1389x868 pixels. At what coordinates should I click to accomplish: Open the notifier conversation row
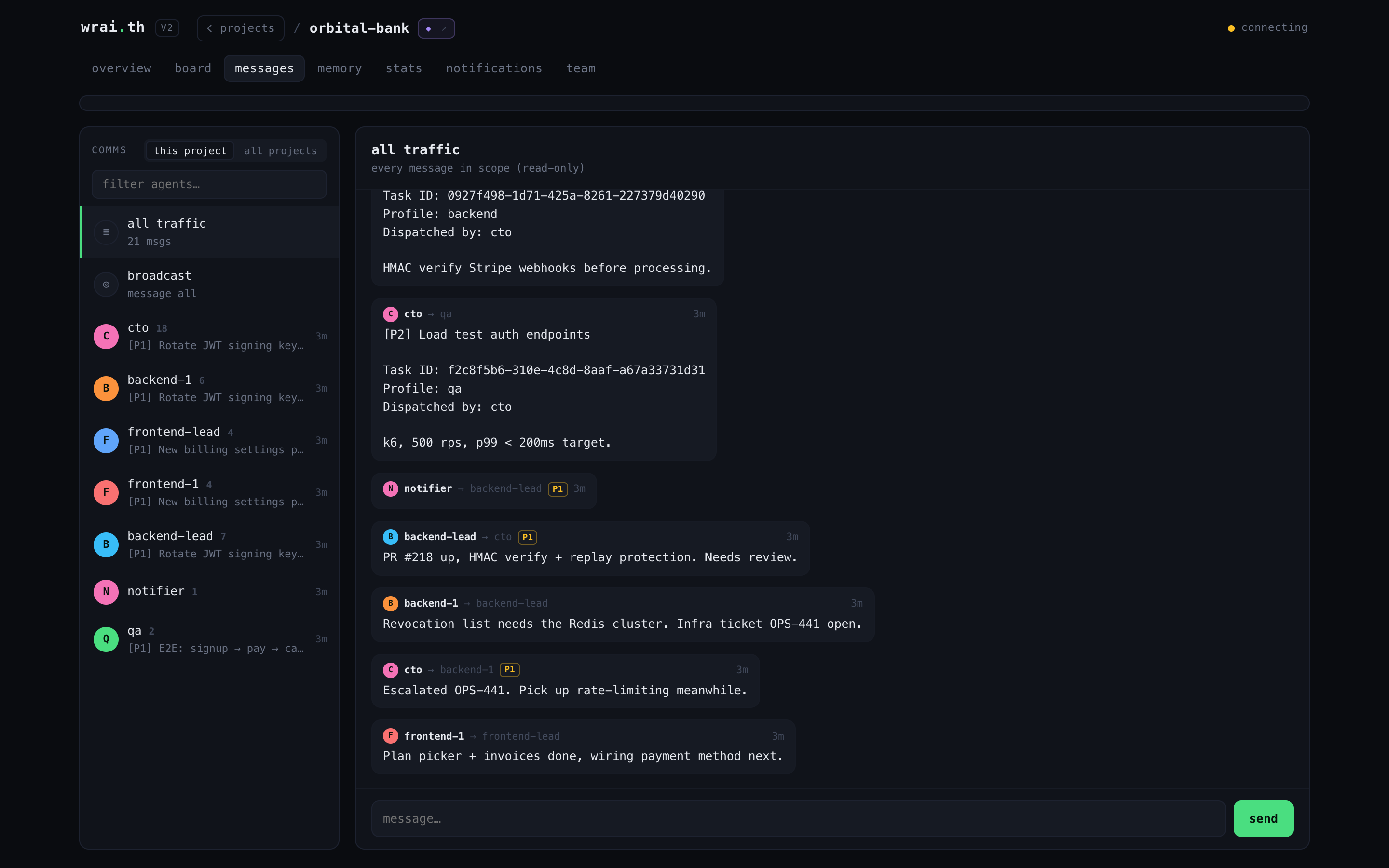coord(209,592)
